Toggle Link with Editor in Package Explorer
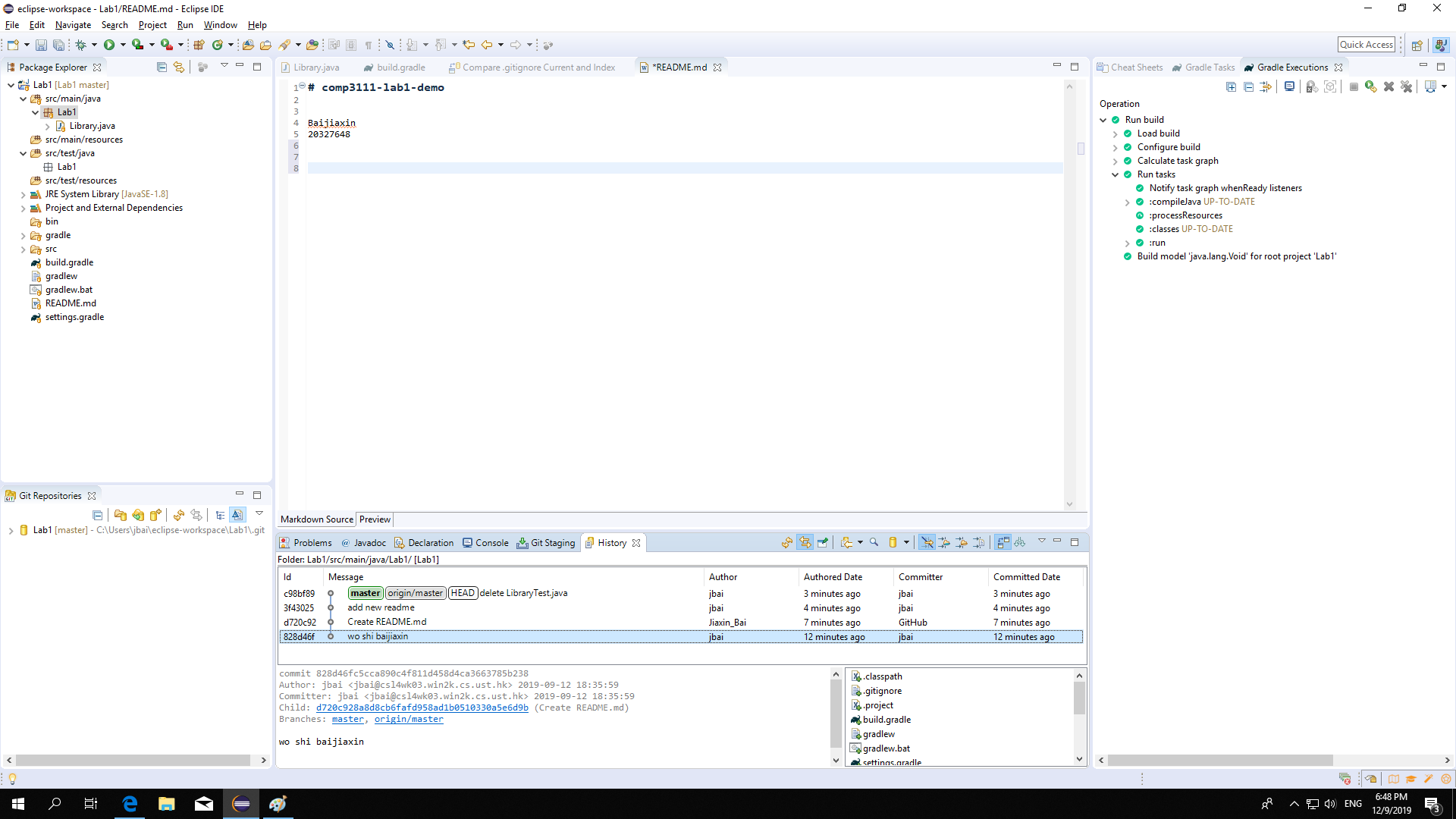The height and width of the screenshot is (819, 1456). 179,67
